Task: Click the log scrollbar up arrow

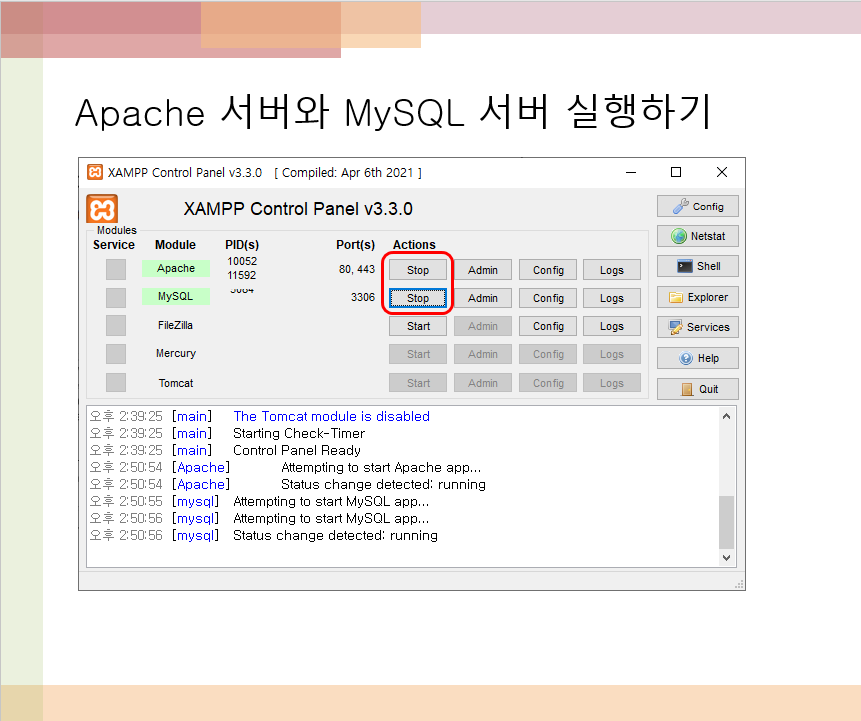Action: (x=726, y=416)
